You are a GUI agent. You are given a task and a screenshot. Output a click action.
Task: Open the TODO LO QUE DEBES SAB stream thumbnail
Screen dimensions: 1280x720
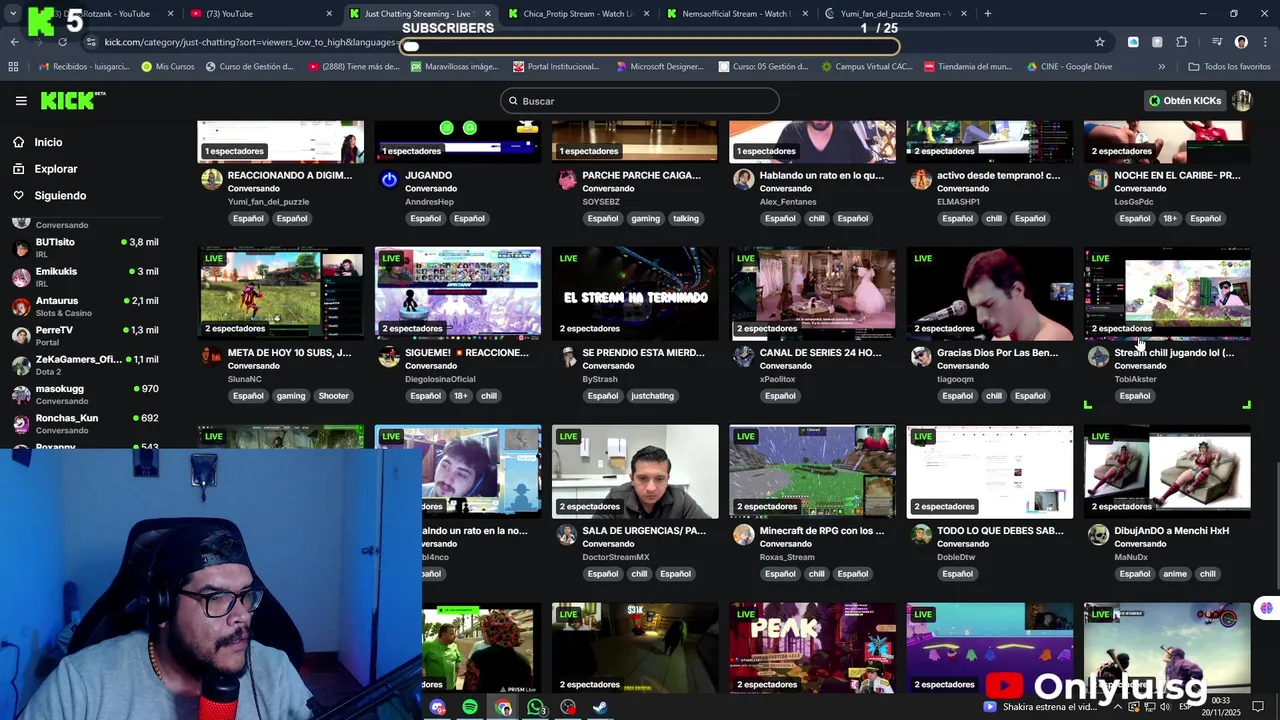tap(989, 472)
